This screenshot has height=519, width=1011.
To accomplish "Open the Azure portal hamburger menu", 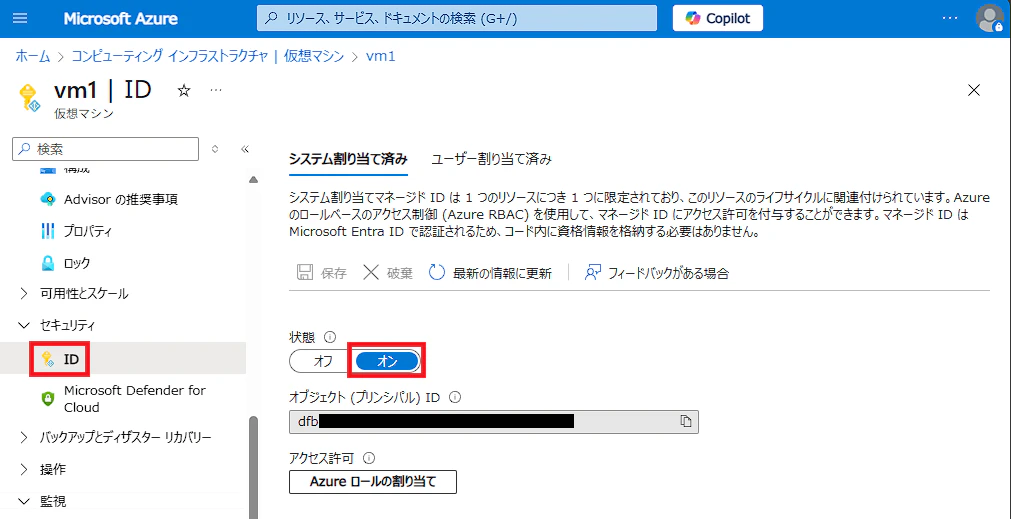I will [x=21, y=18].
